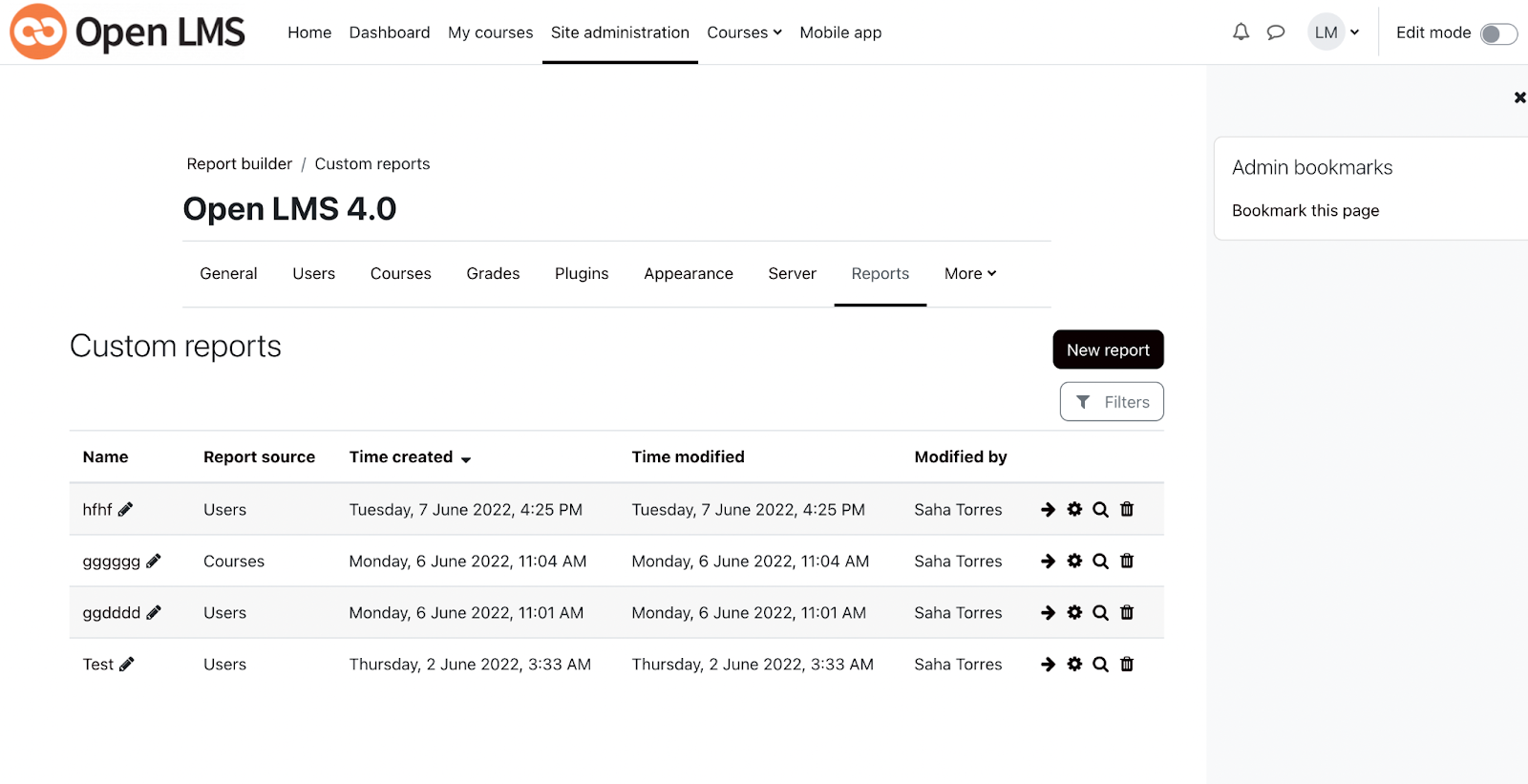Image resolution: width=1528 pixels, height=784 pixels.
Task: Edit the Test report name pencil
Action: click(127, 665)
